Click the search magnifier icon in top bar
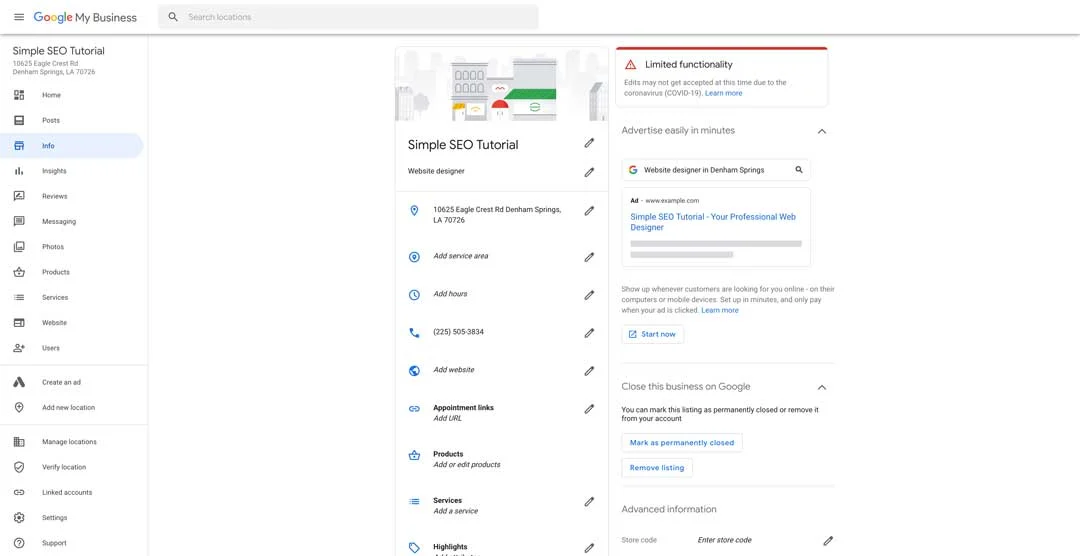This screenshot has height=556, width=1080. coord(173,17)
